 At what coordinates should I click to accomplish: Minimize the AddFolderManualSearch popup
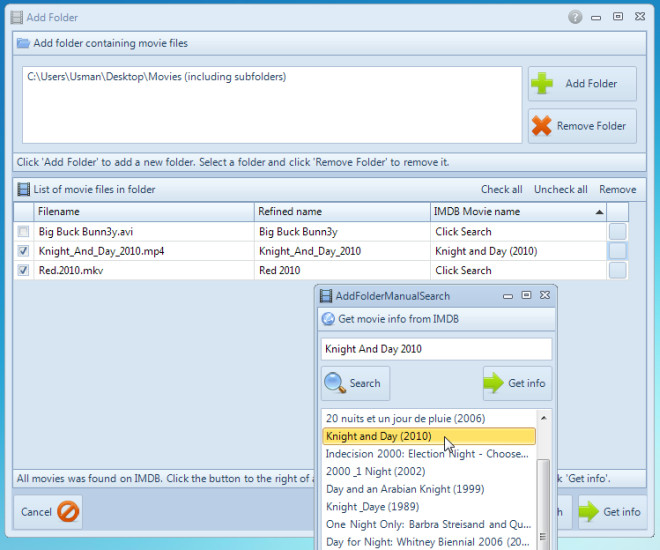508,296
